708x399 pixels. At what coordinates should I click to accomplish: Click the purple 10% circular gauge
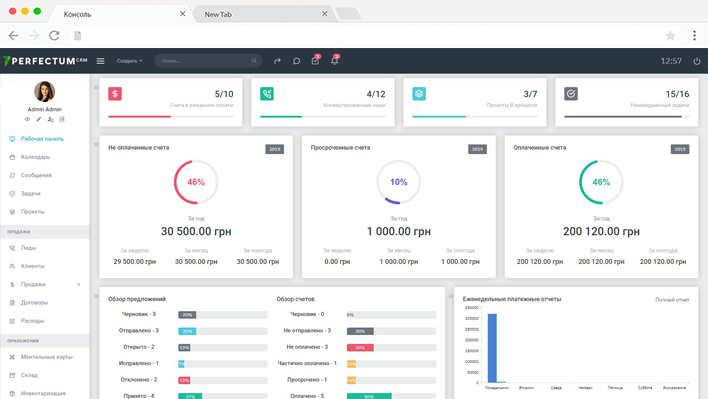399,182
